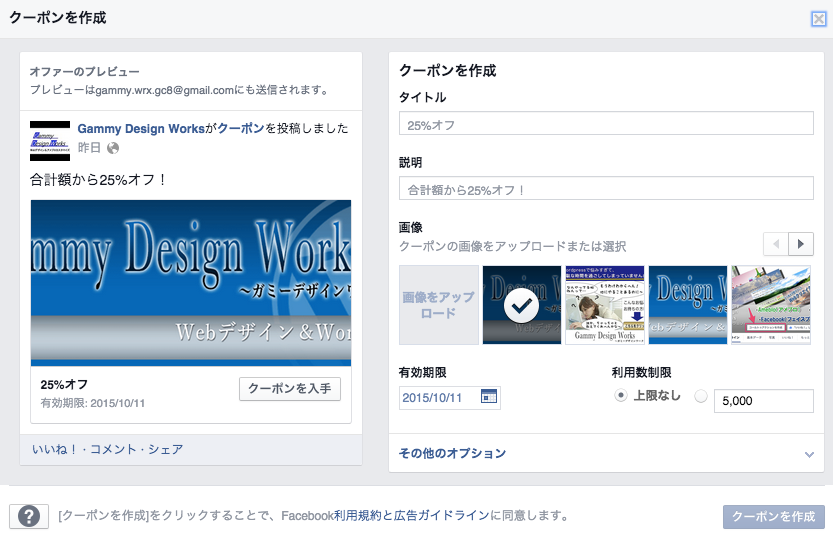Viewport: 833px width, 546px height.
Task: Open the クーポン link in post header
Action: pos(241,129)
